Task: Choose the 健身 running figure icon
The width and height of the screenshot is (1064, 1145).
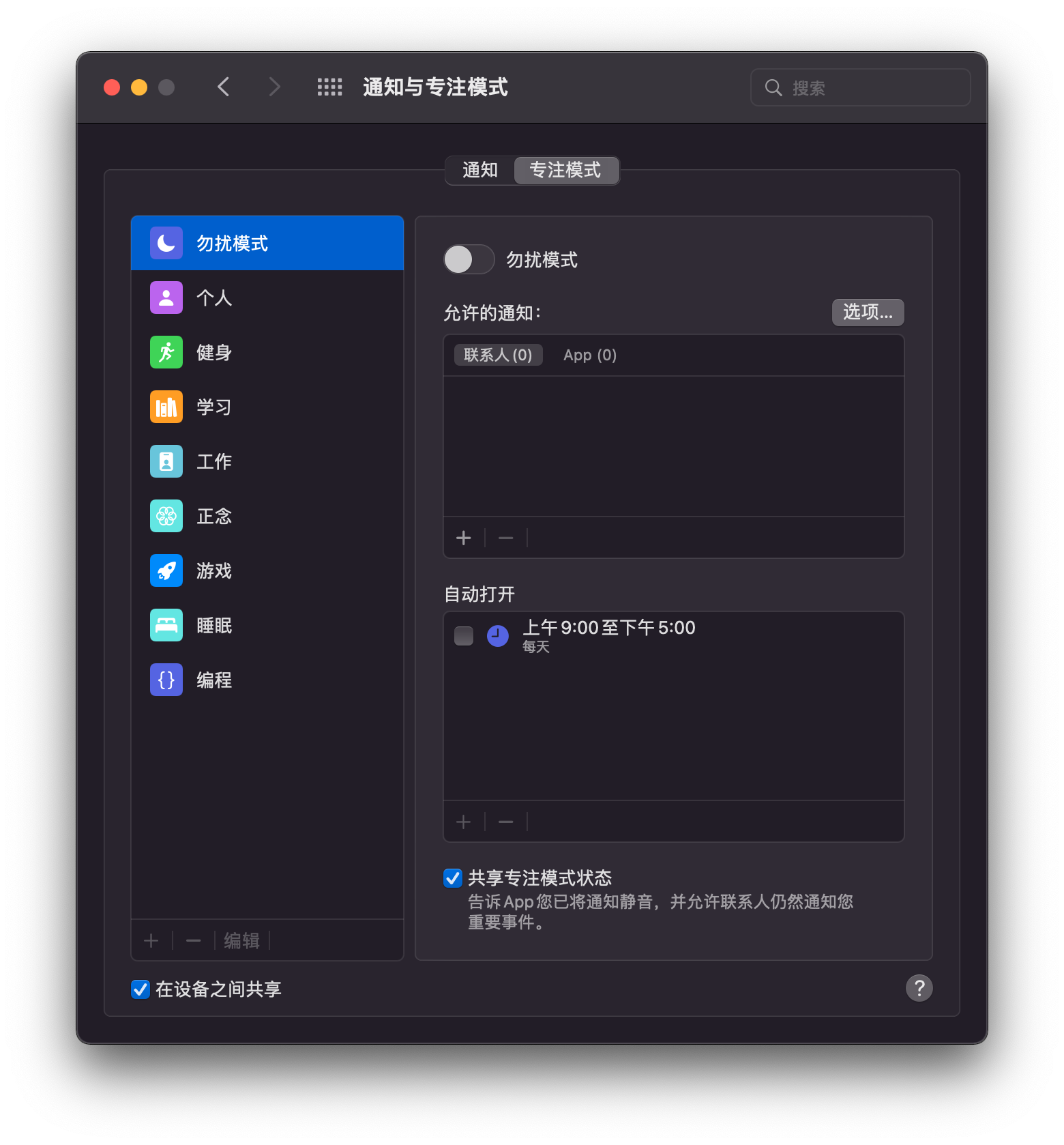Action: 166,352
